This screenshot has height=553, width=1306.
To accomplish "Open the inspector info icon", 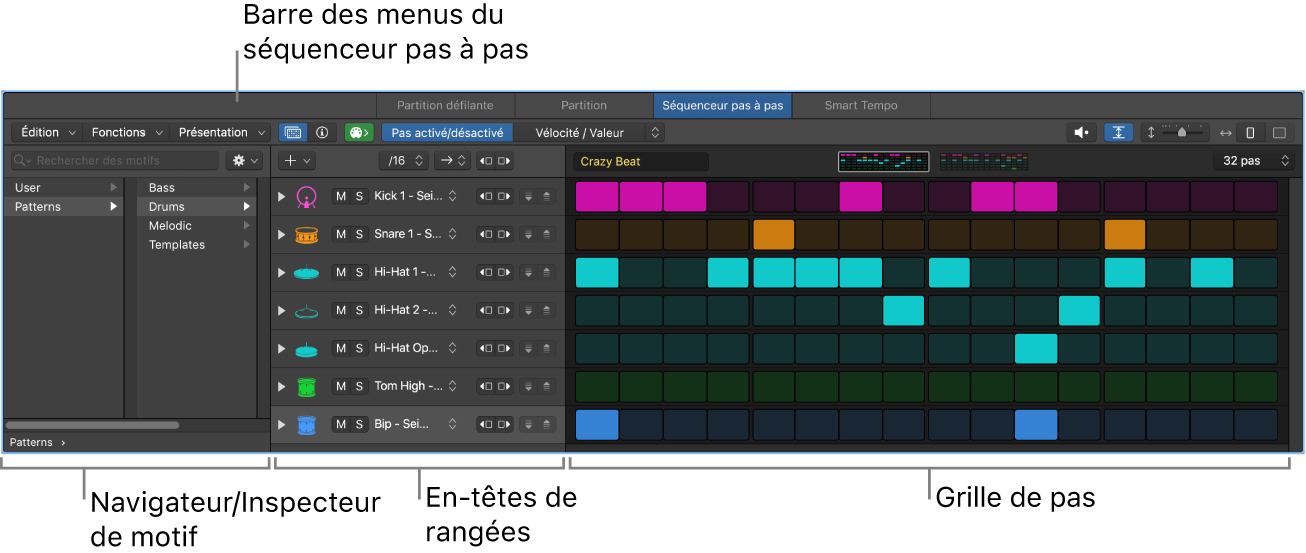I will coord(322,132).
